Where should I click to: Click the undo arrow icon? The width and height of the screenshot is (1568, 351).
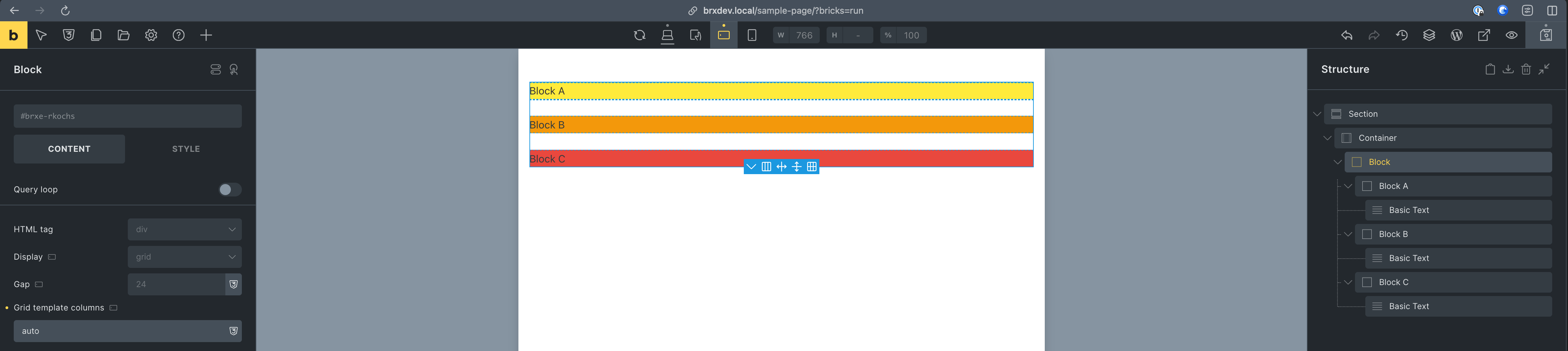coord(1346,35)
